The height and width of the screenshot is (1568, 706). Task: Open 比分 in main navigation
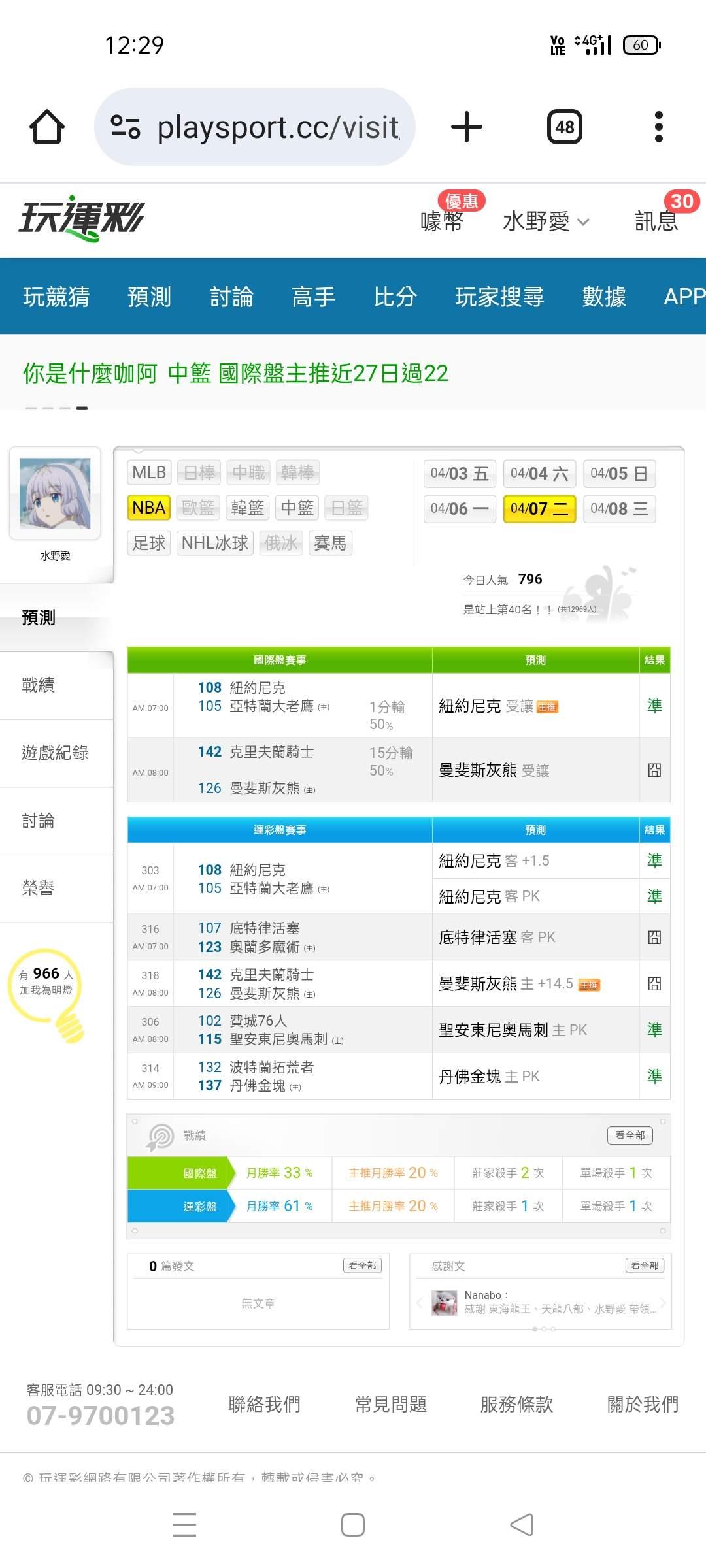395,297
